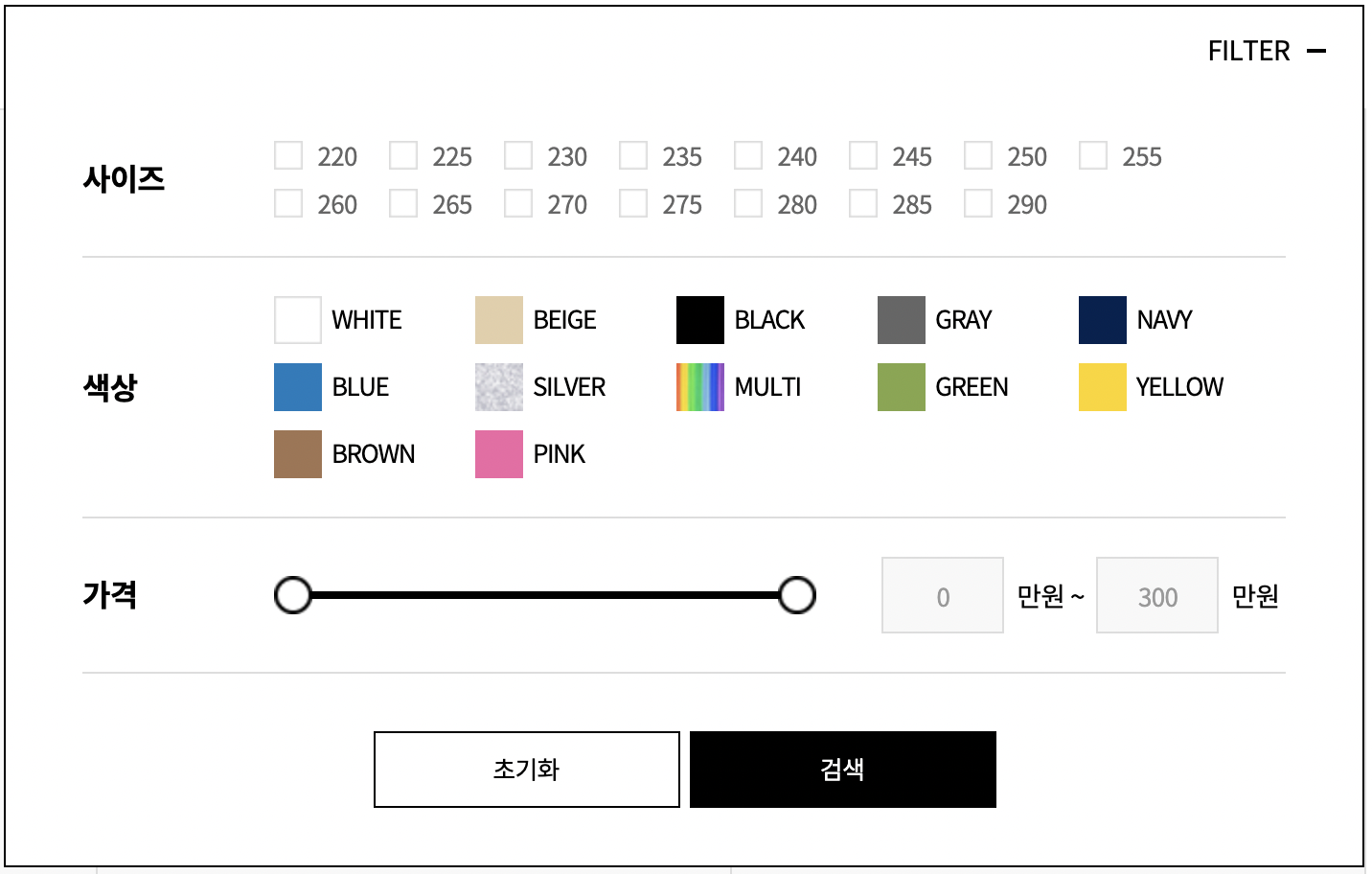Enable the size 290 option
This screenshot has height=874, width=1372.
click(x=978, y=203)
